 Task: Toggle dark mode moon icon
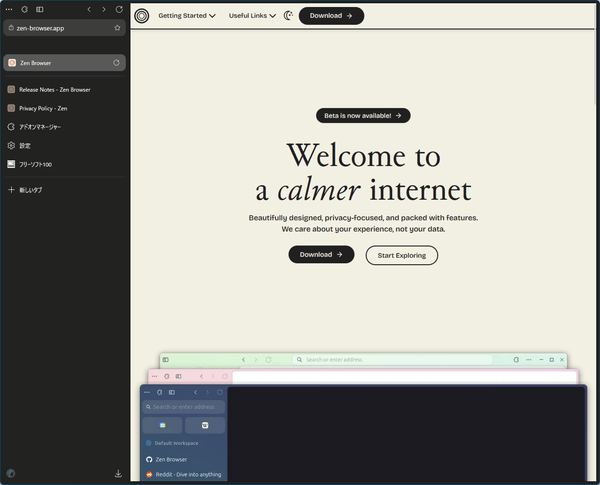click(288, 16)
